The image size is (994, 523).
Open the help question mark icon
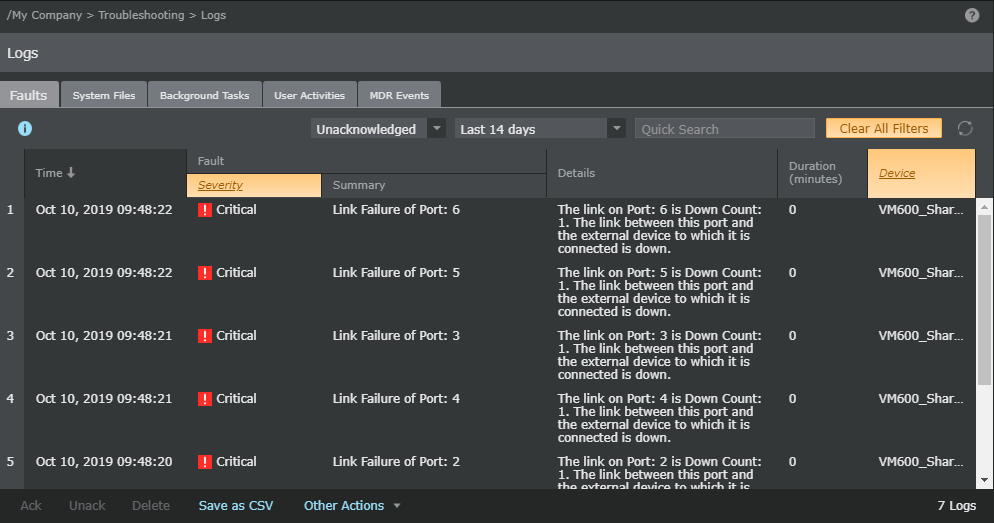[x=972, y=15]
